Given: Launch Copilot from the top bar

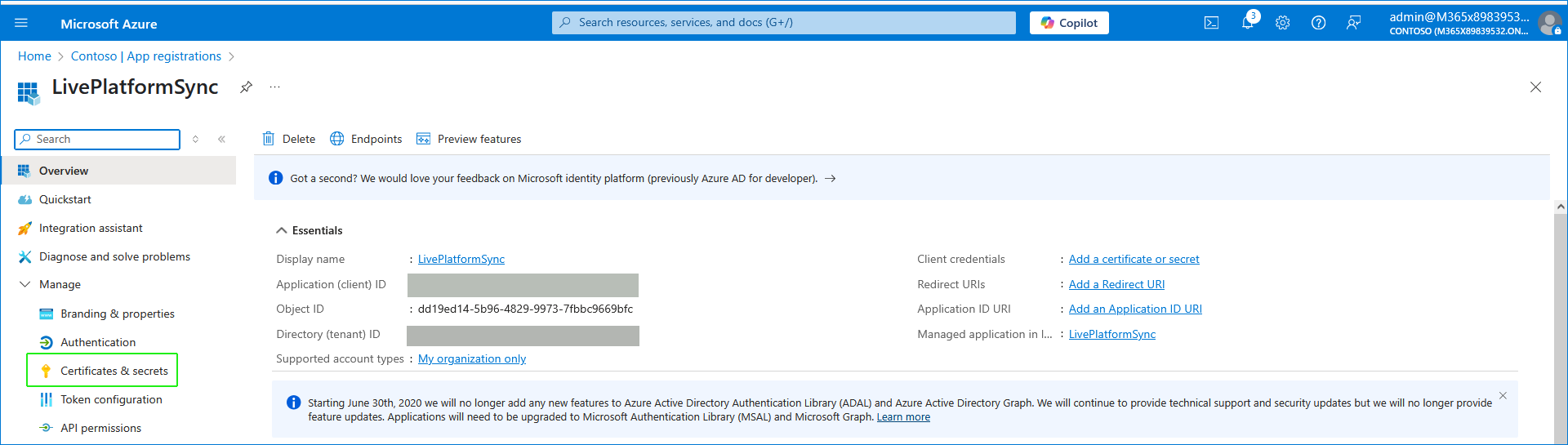Looking at the screenshot, I should pyautogui.click(x=1069, y=23).
